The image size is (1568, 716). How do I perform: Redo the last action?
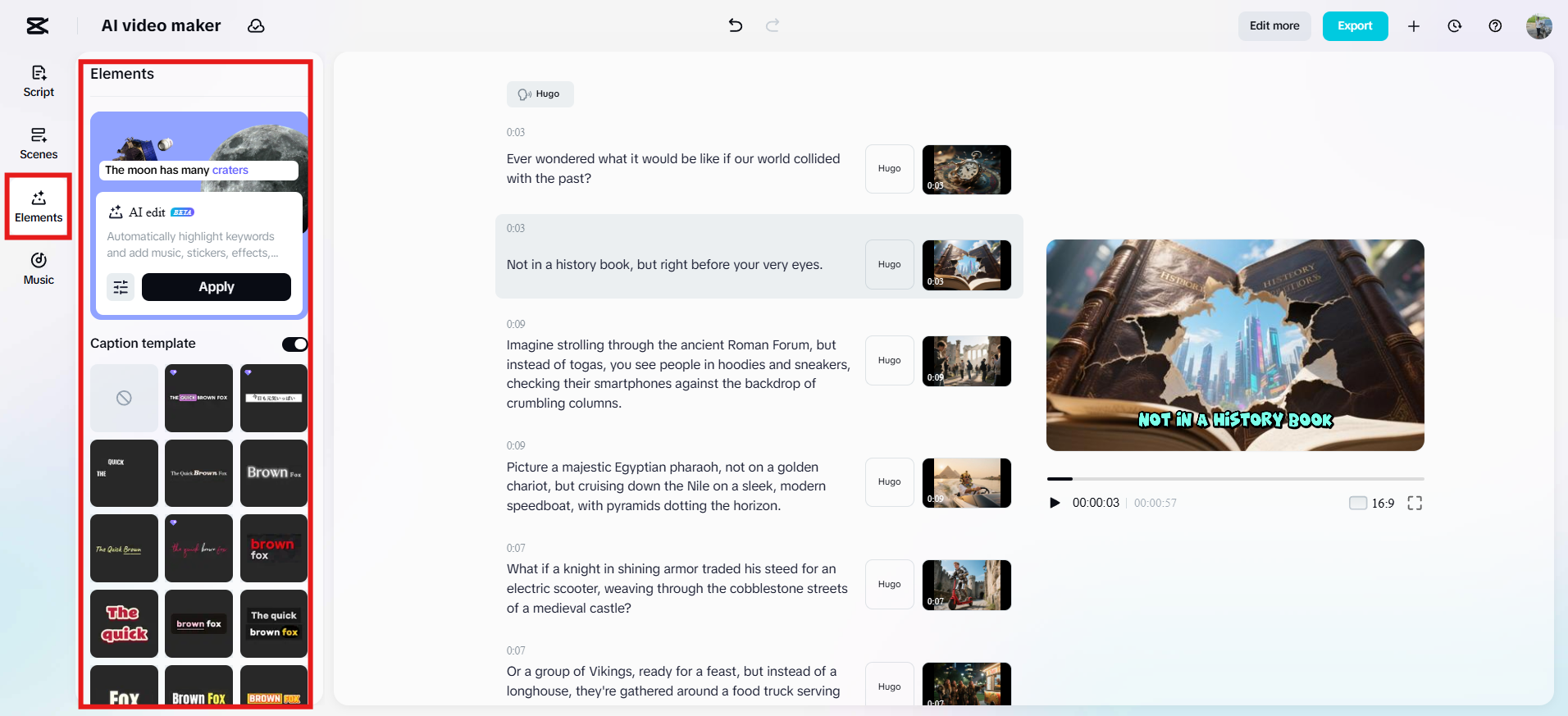click(773, 25)
